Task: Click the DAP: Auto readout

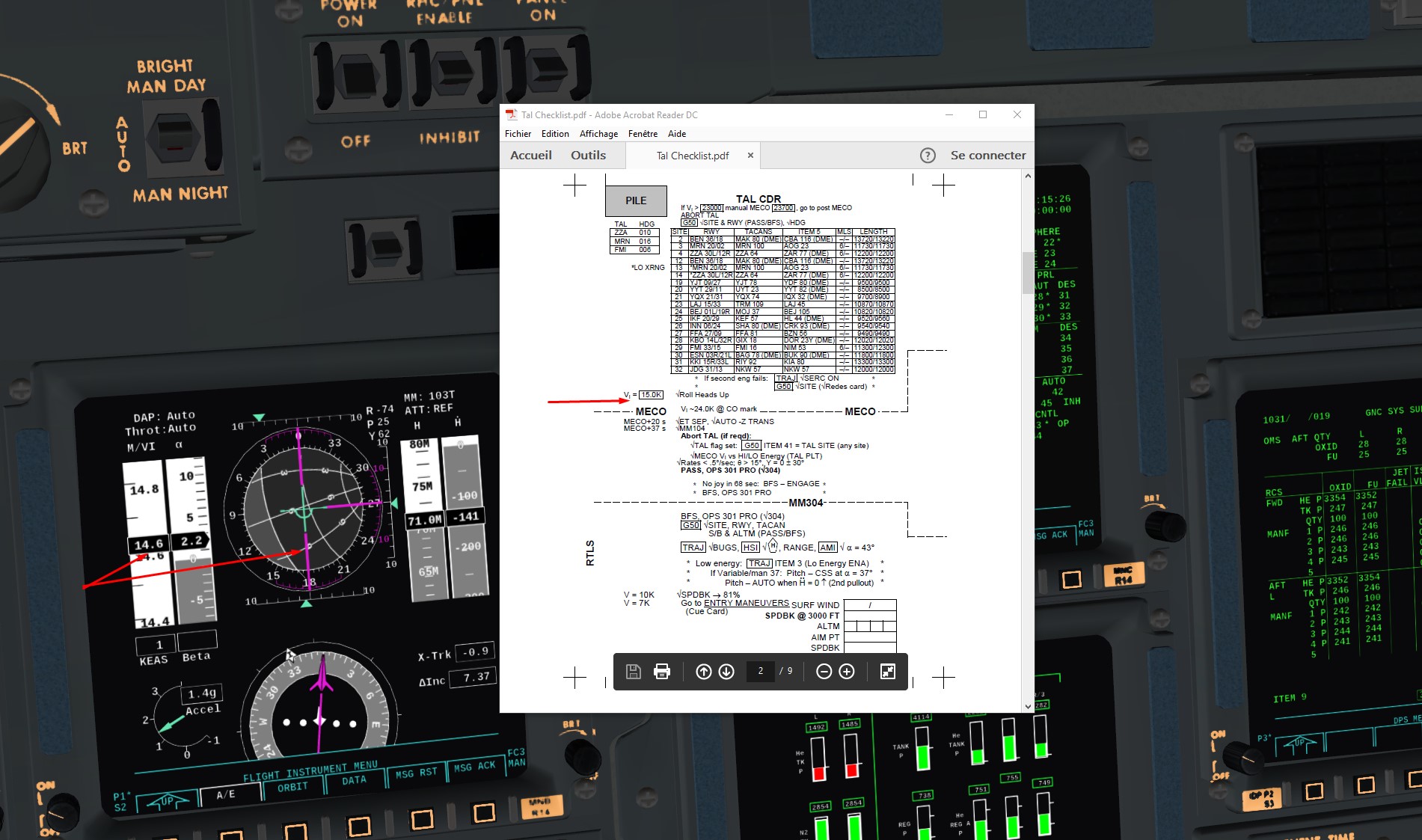Action: [165, 416]
